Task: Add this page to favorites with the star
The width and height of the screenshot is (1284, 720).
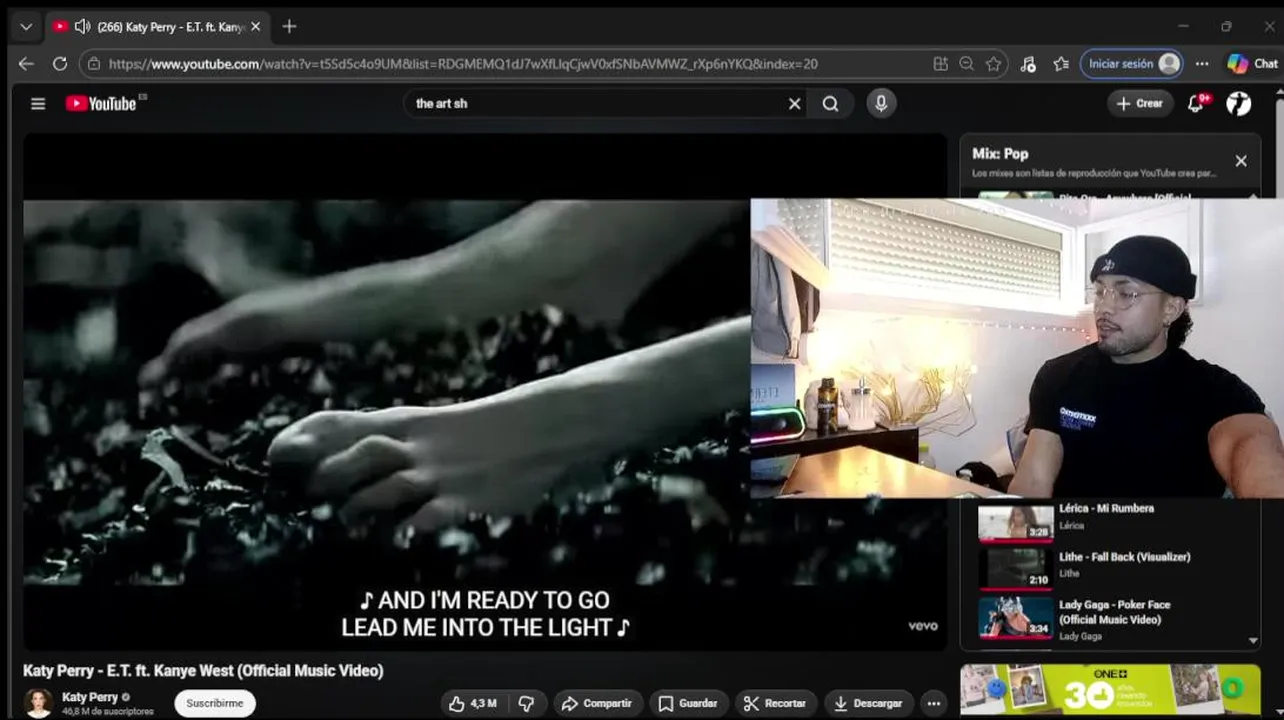Action: pos(993,63)
